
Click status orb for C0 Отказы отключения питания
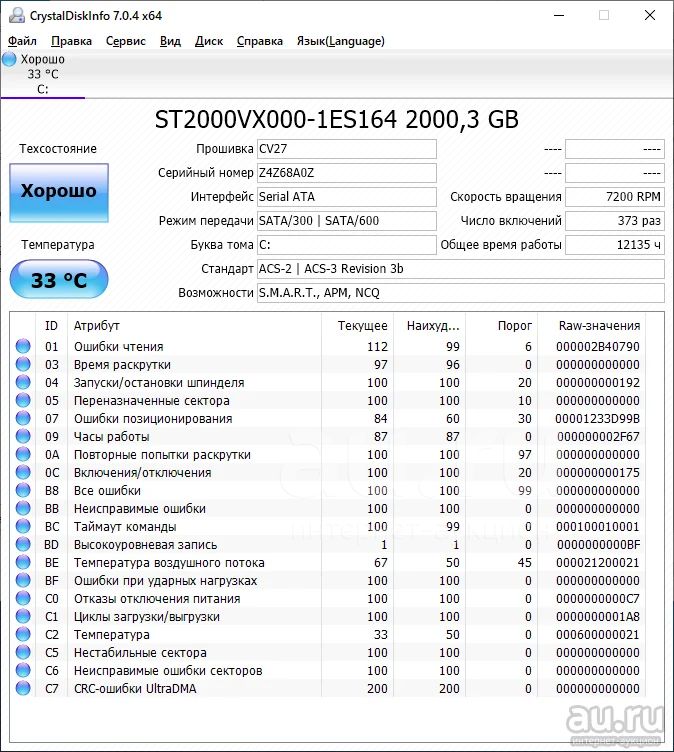point(23,598)
